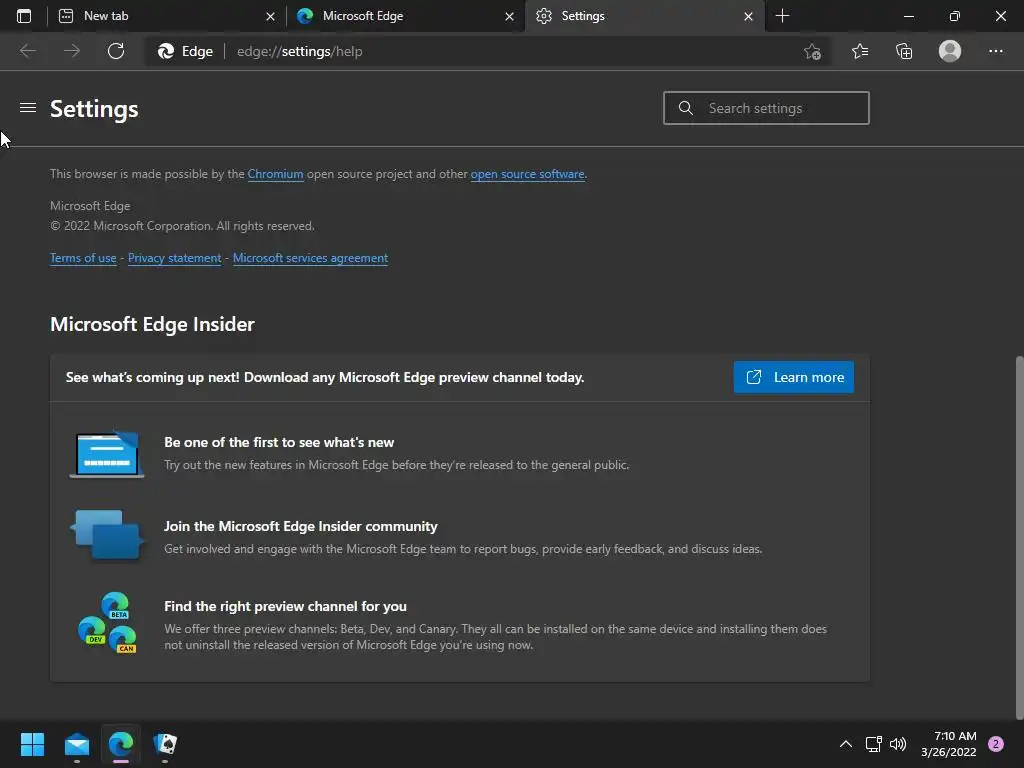Minimize the Edge window
The height and width of the screenshot is (768, 1024).
point(908,16)
